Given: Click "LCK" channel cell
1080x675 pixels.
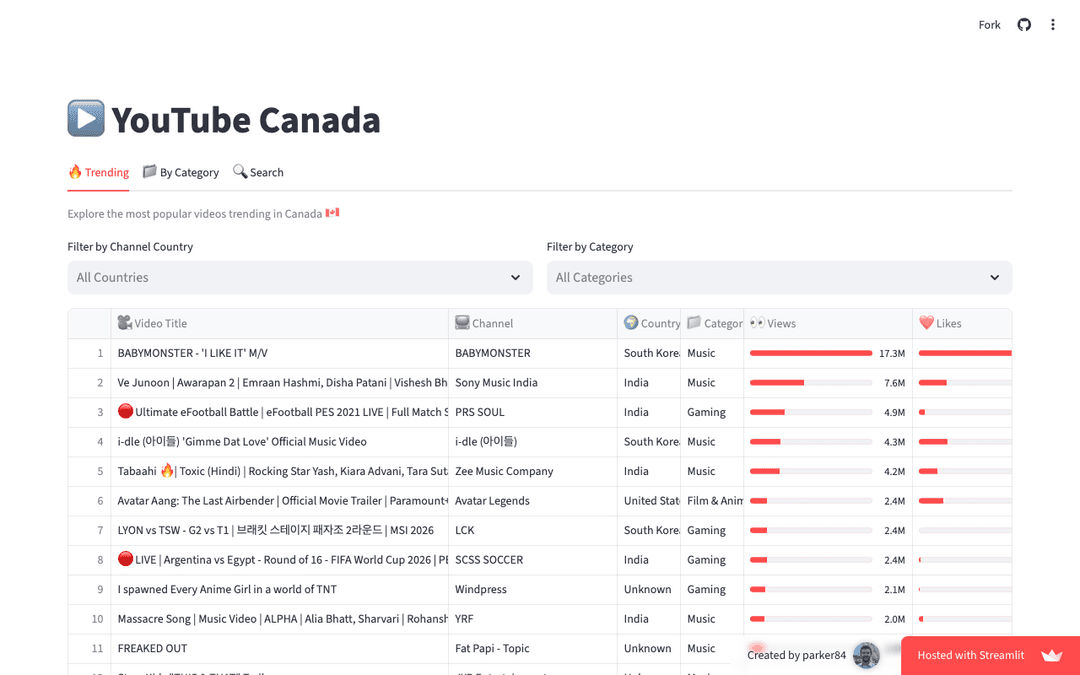Looking at the screenshot, I should [532, 530].
